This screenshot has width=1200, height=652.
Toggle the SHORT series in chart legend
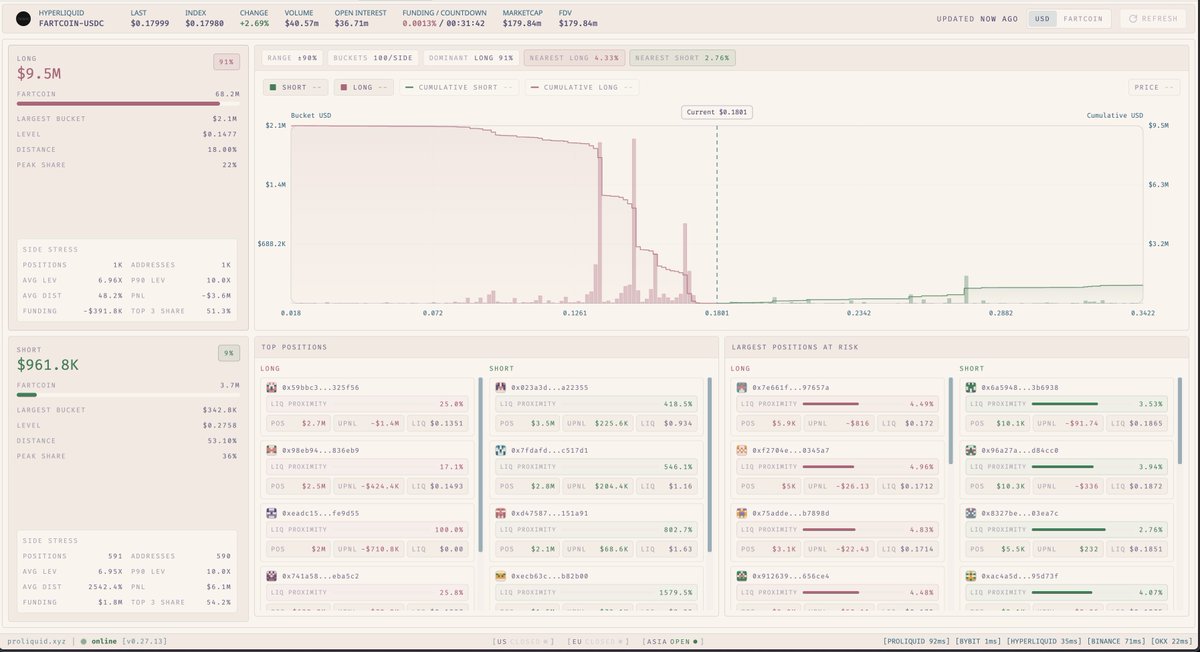point(294,87)
